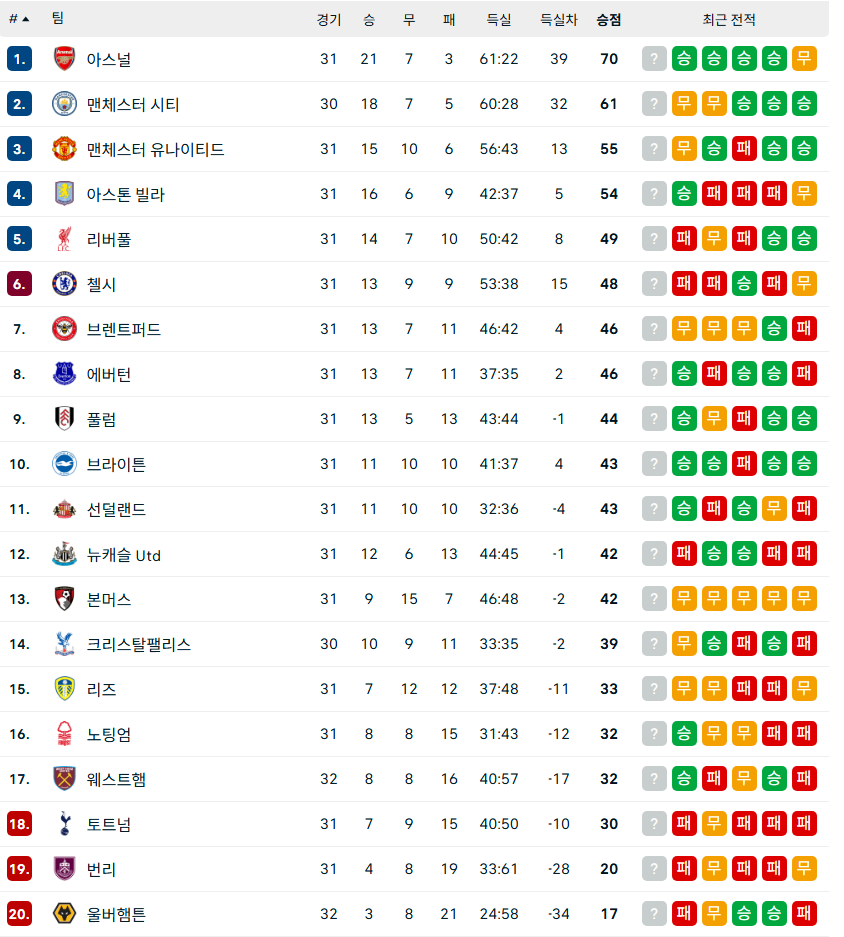Click Arsenal's orange 무 draw result badge
844x937 pixels.
804,59
